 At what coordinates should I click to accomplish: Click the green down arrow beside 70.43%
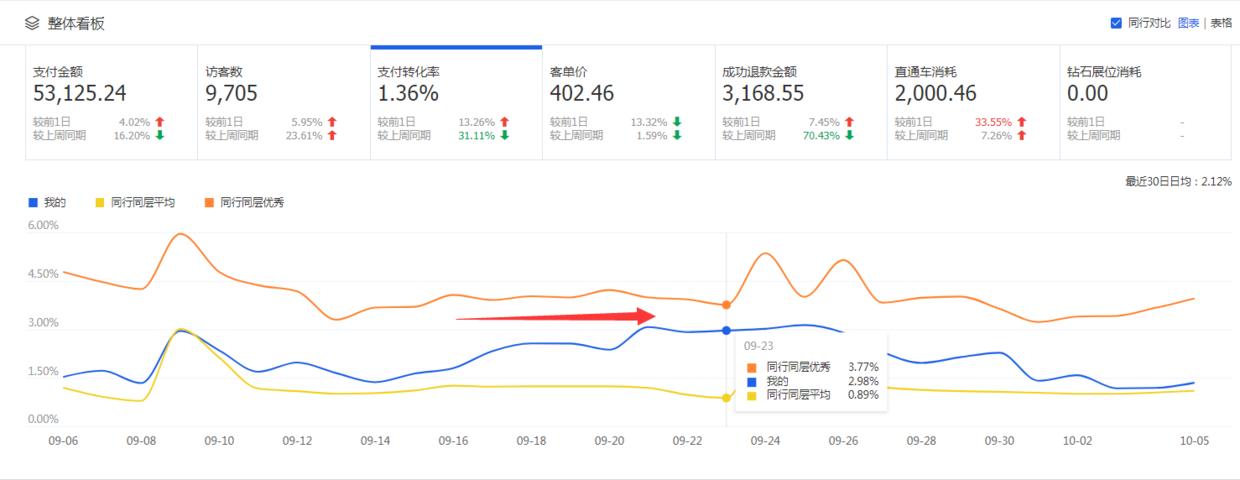(x=849, y=135)
